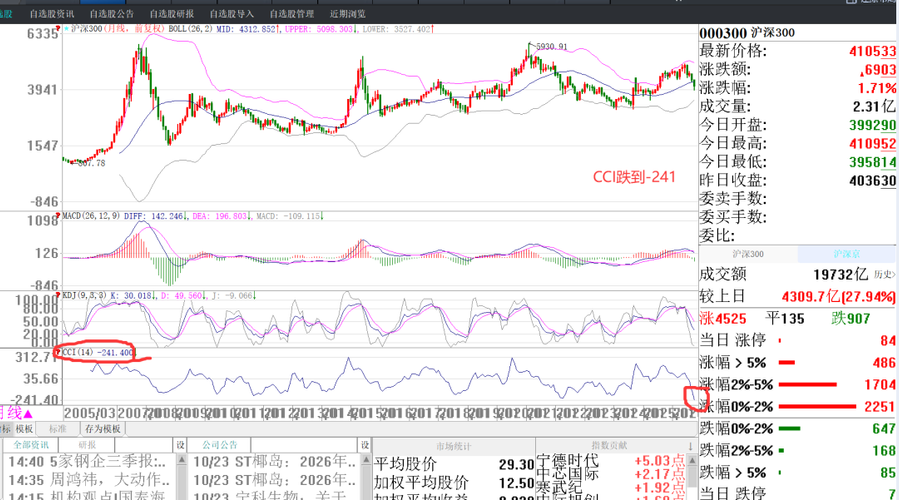Click the 今日最高 value 410952
Image resolution: width=899 pixels, height=500 pixels.
pyautogui.click(x=873, y=143)
